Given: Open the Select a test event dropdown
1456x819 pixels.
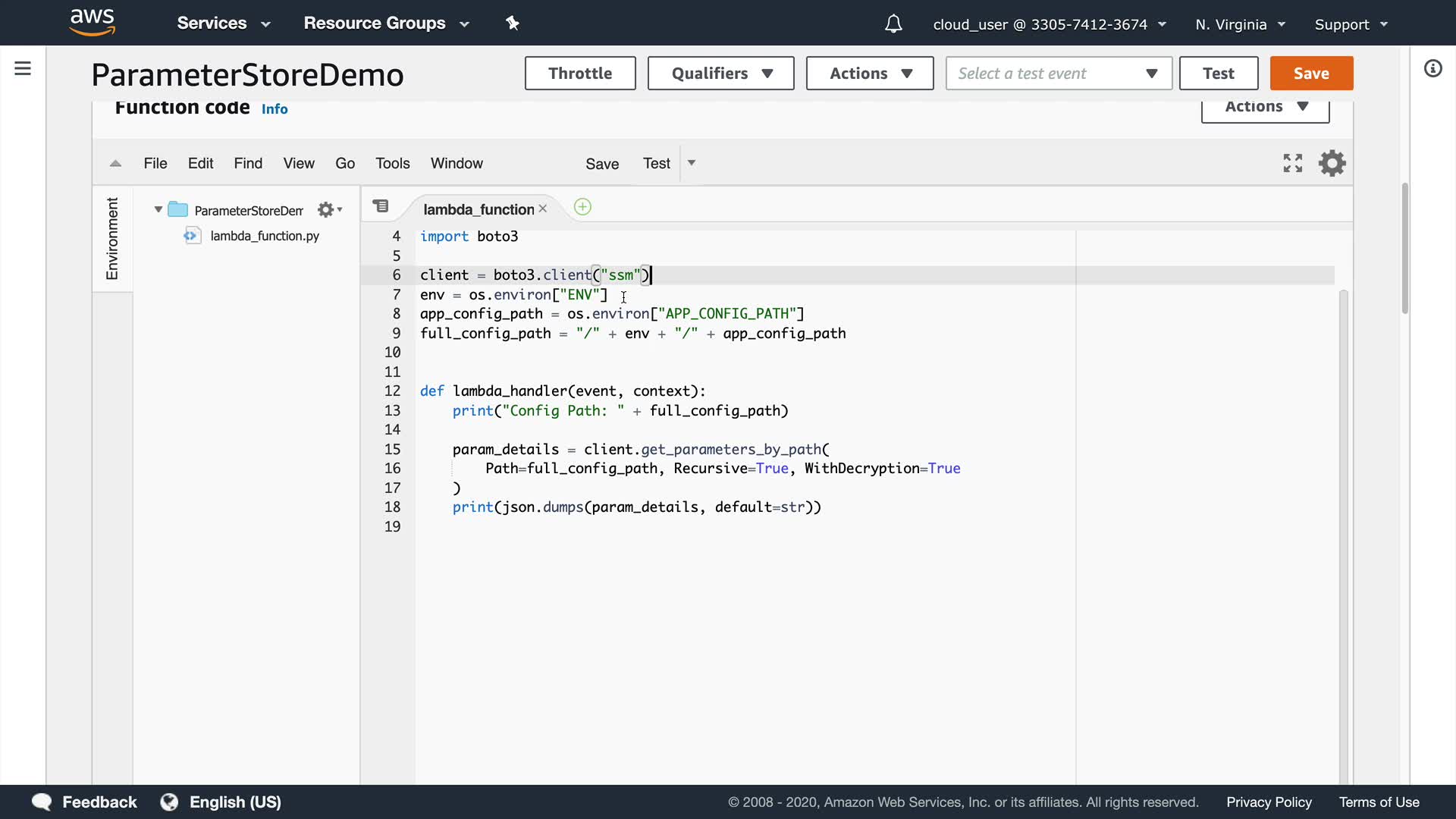Looking at the screenshot, I should (1058, 74).
